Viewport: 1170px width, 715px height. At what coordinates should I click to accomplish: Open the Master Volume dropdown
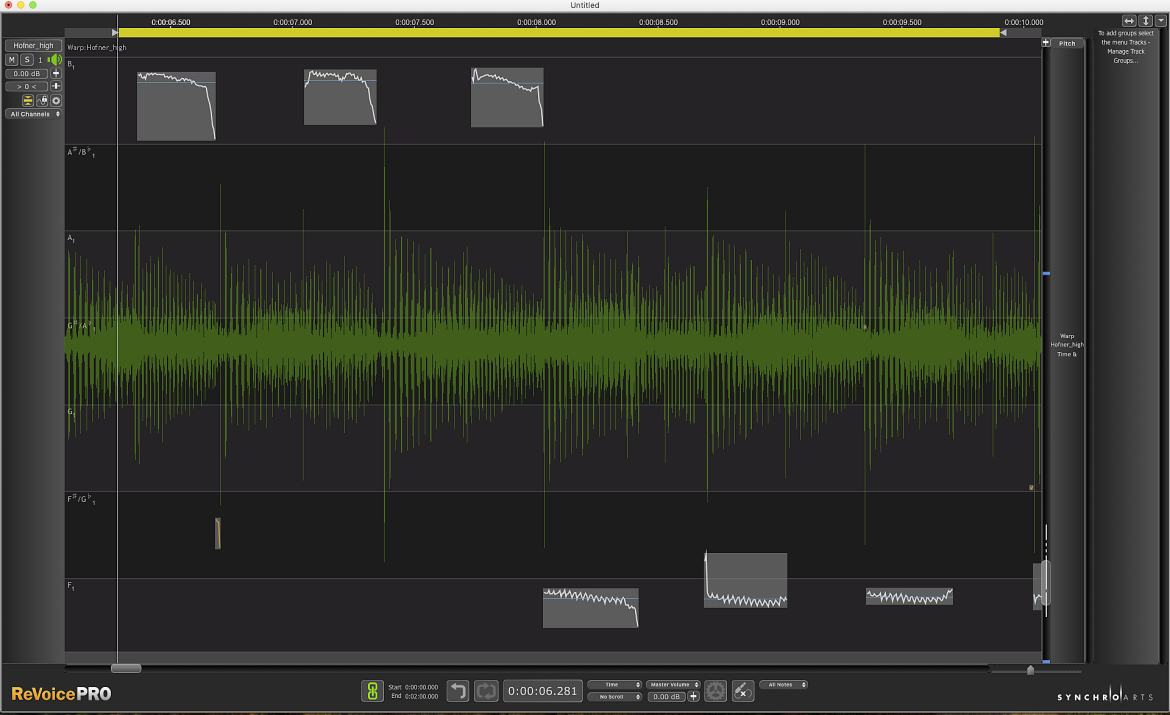pos(673,684)
